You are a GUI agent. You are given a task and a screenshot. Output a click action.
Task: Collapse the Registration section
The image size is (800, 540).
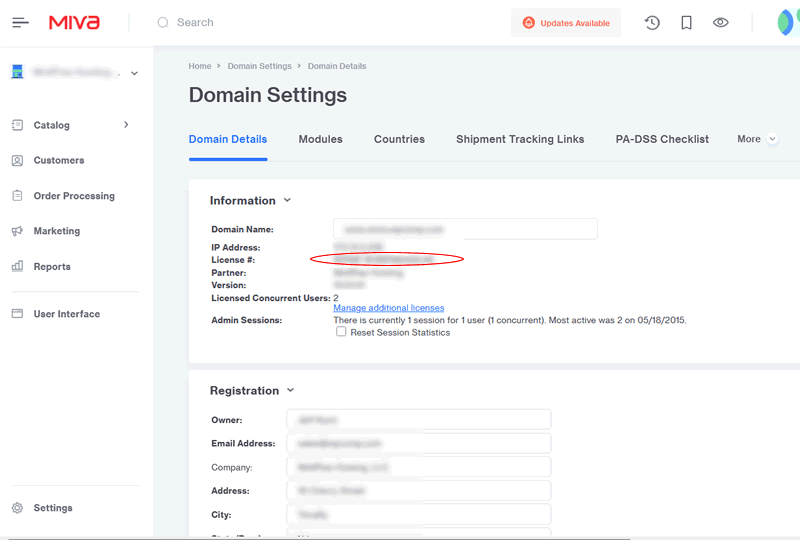291,390
